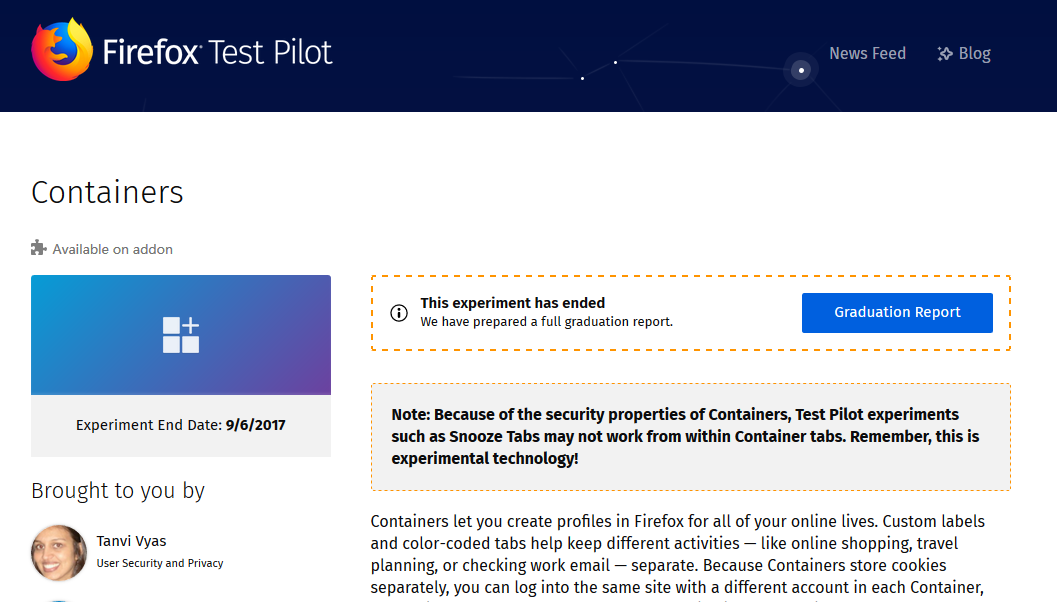Click the sparkle icon beside Blog
1057x602 pixels.
[x=945, y=54]
